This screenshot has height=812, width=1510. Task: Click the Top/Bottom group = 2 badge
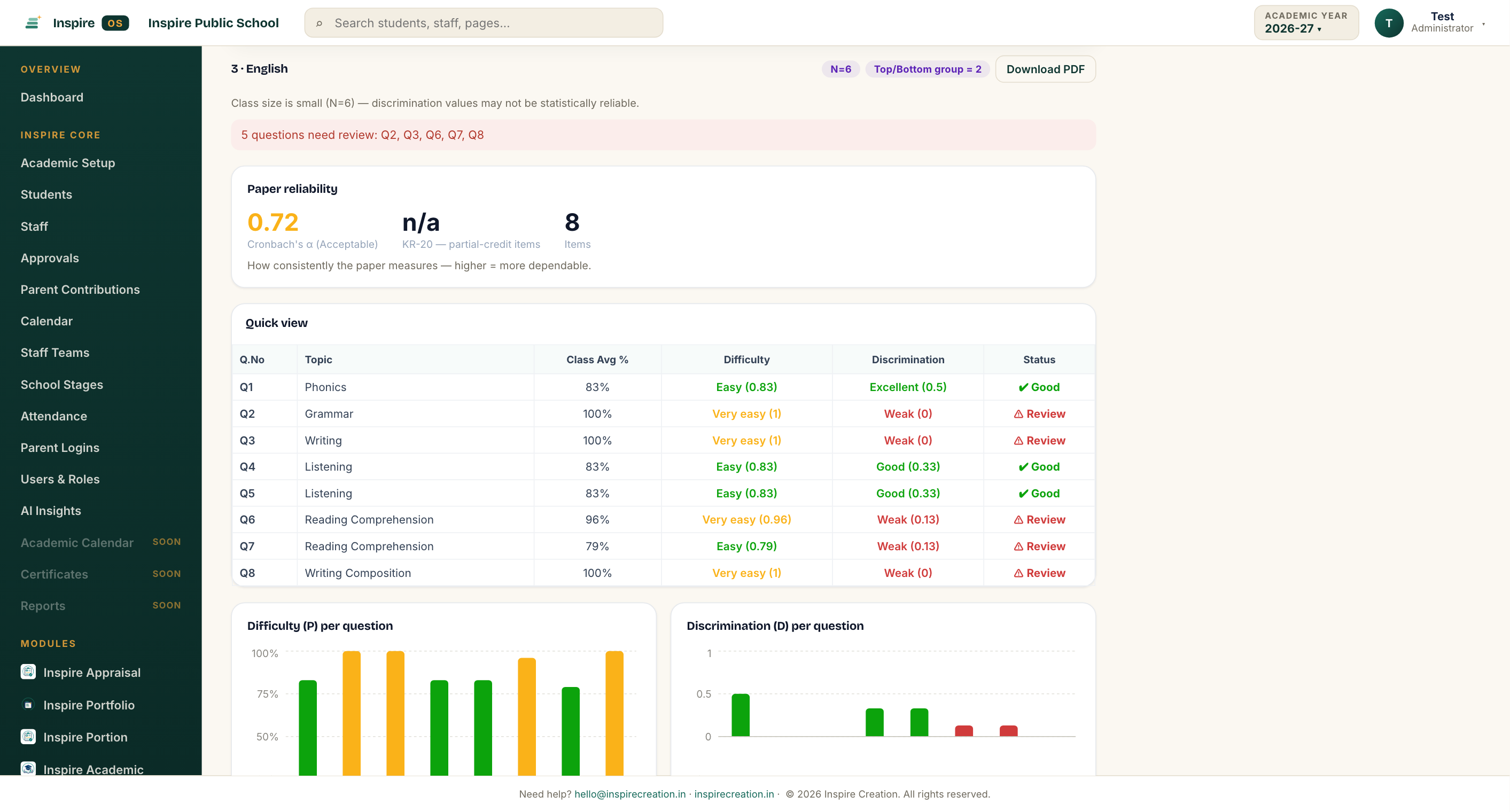928,69
